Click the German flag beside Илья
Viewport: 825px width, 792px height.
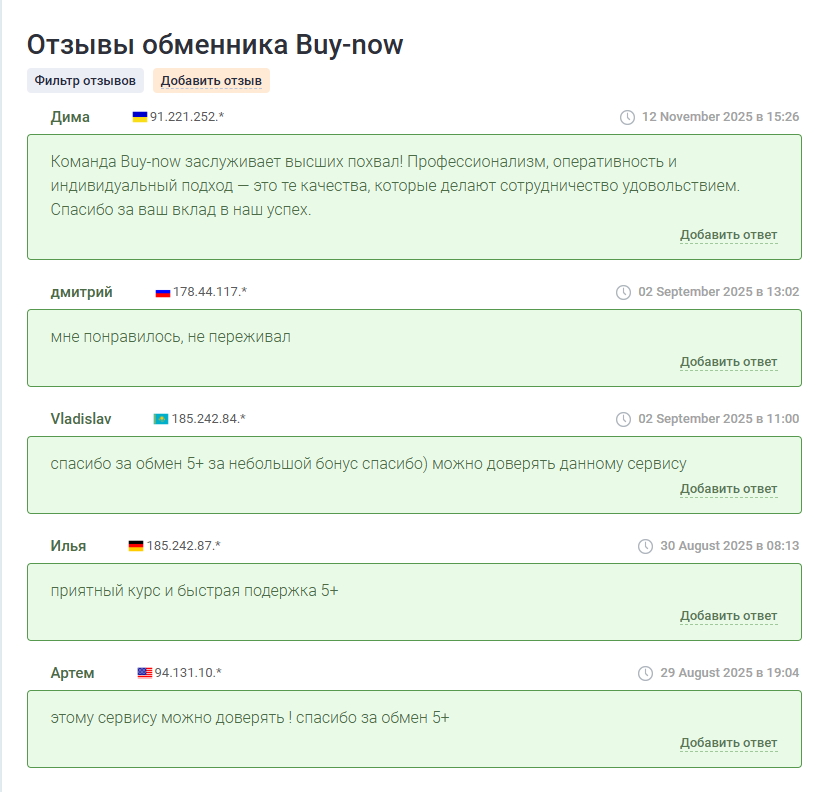[136, 546]
